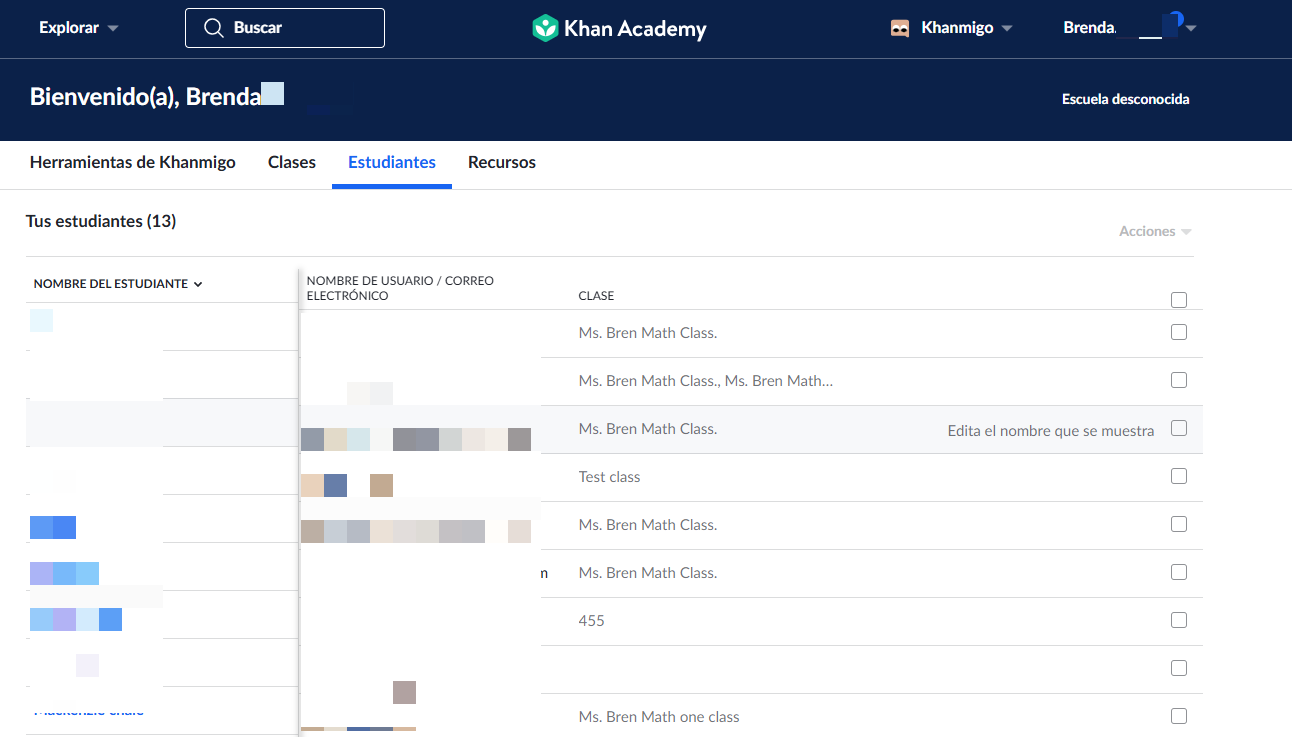Image resolution: width=1292 pixels, height=737 pixels.
Task: Open the Recursos tab
Action: (x=502, y=162)
